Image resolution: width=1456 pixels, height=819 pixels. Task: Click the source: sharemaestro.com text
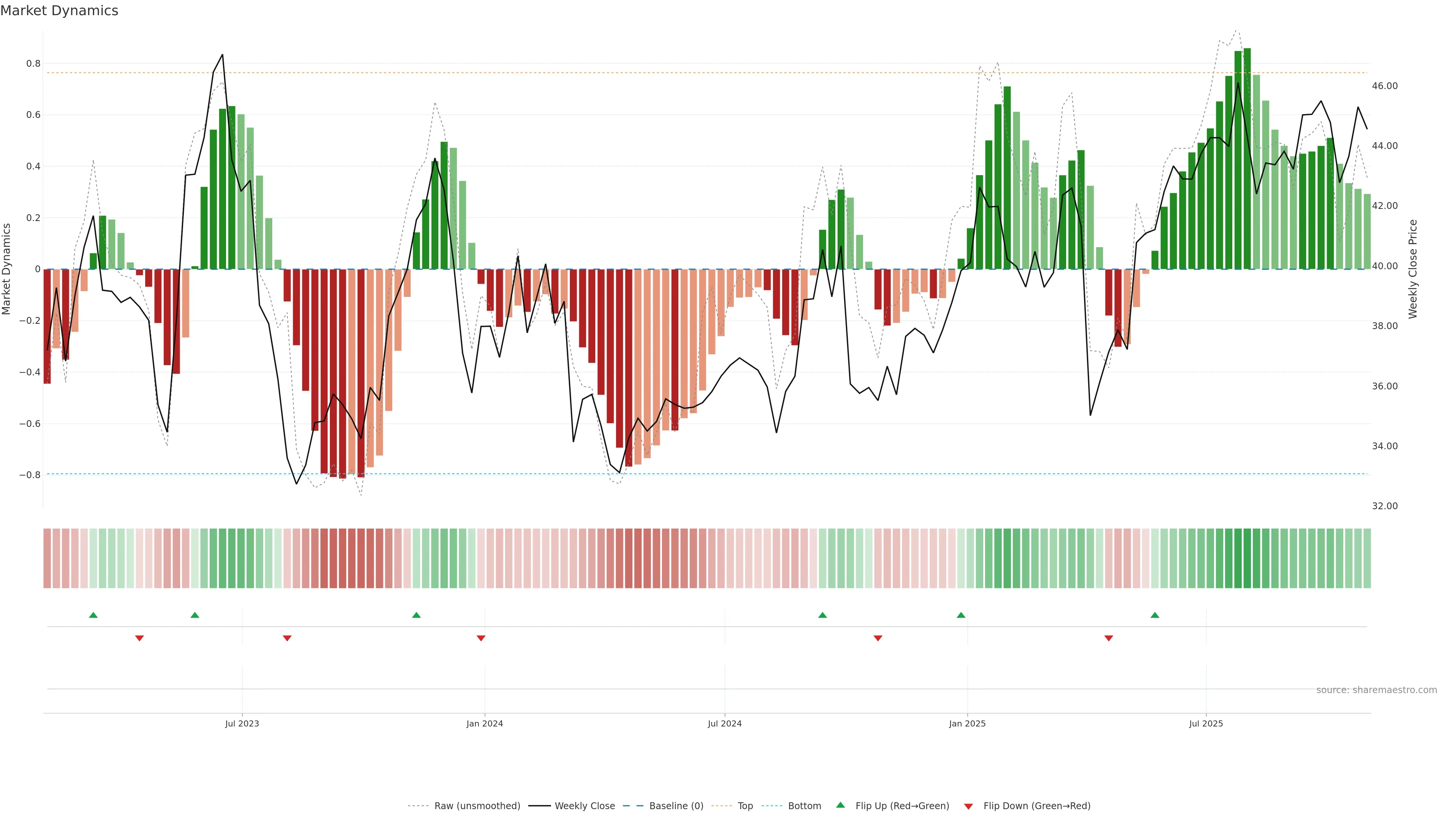tap(1376, 690)
